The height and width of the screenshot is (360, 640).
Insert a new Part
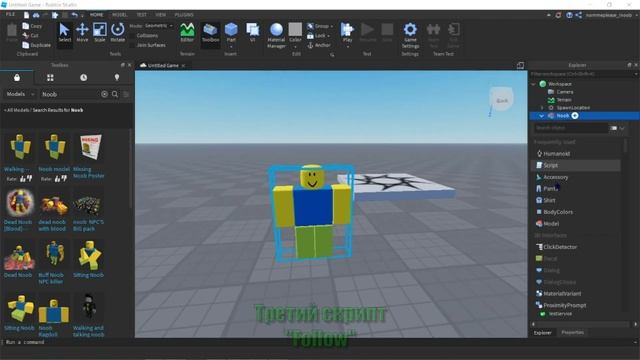(231, 32)
